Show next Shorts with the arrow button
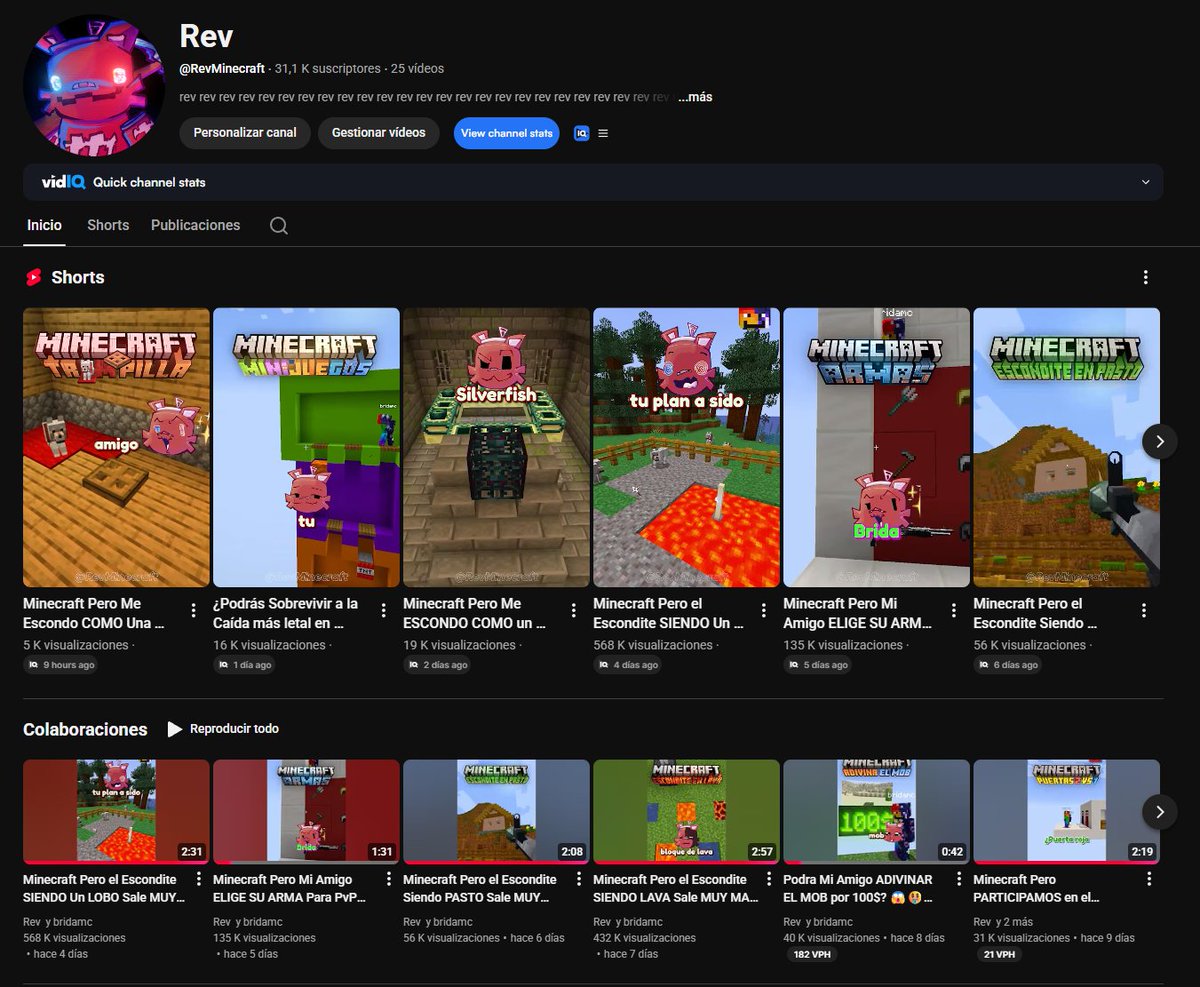The height and width of the screenshot is (987, 1200). [1160, 441]
